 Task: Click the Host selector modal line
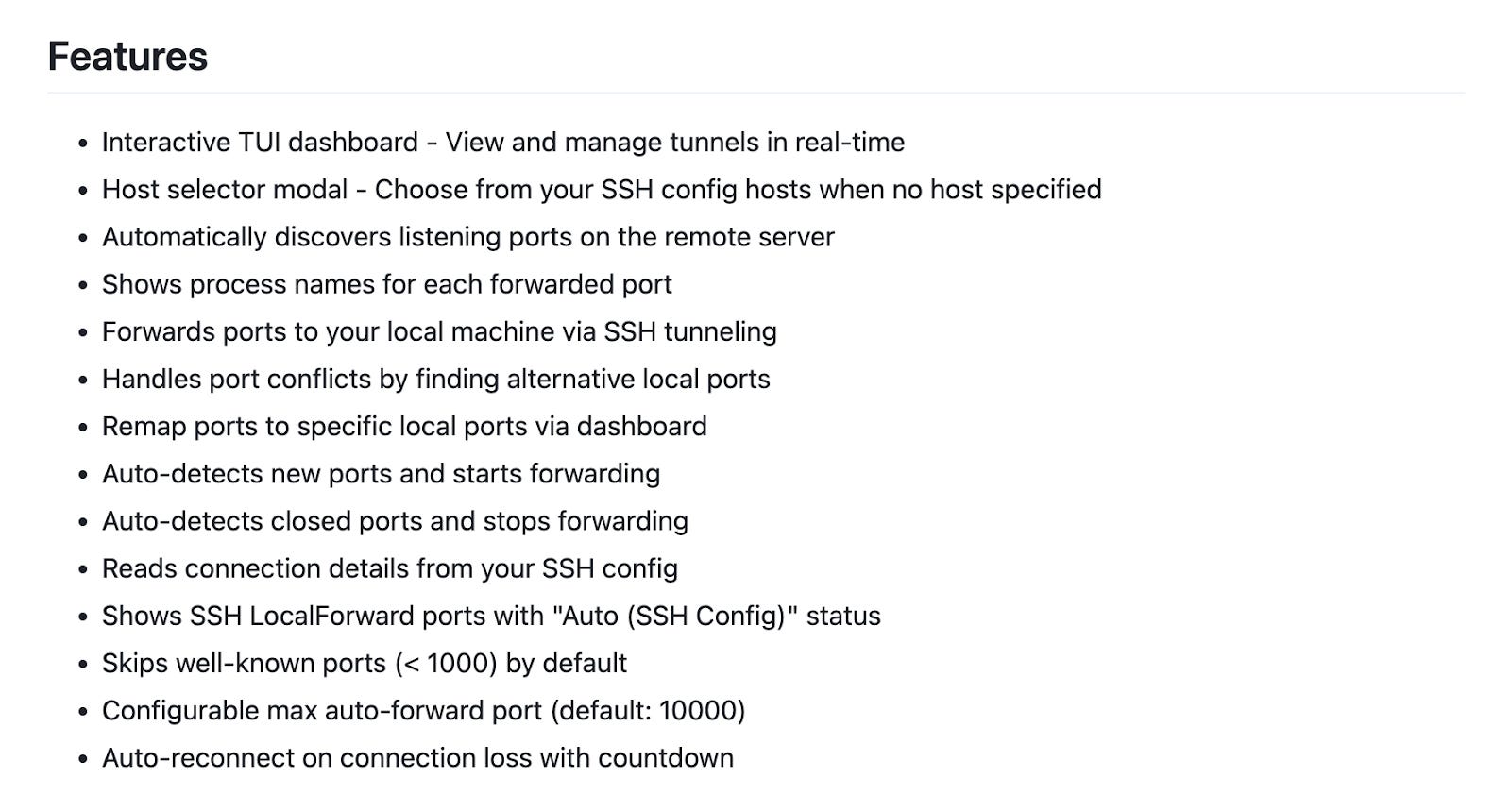coord(602,190)
